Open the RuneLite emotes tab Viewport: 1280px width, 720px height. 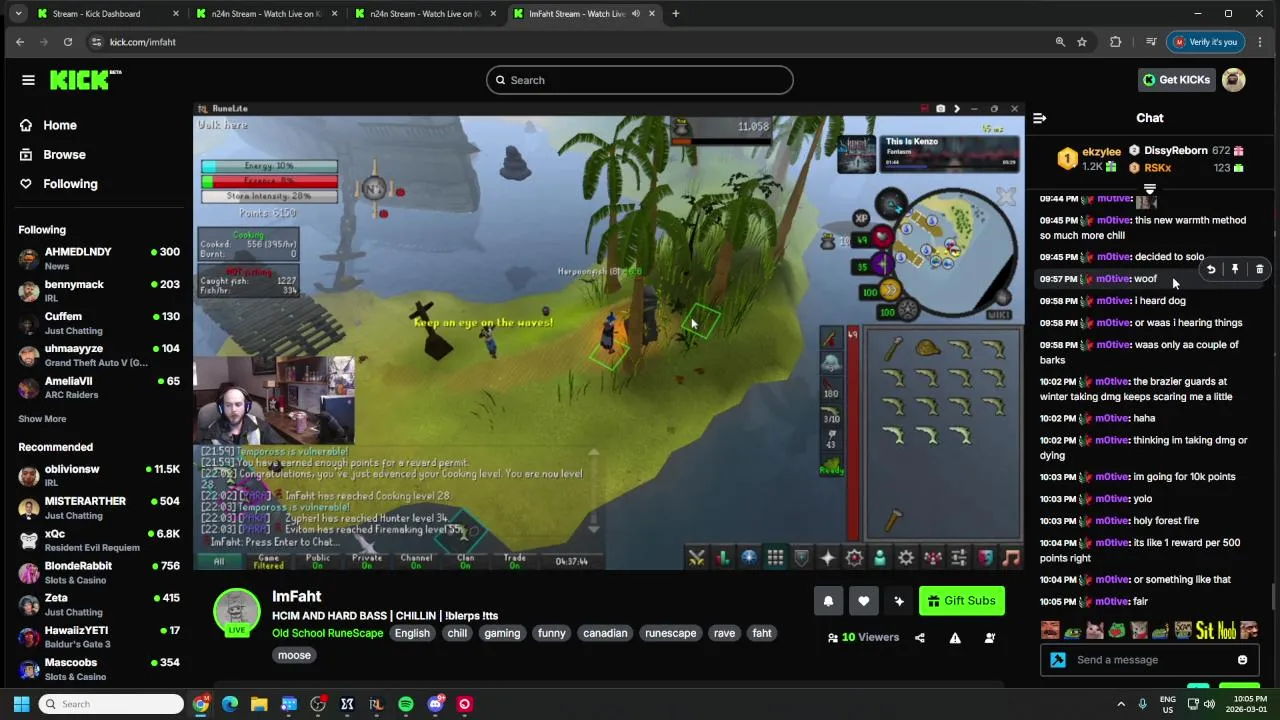click(985, 558)
